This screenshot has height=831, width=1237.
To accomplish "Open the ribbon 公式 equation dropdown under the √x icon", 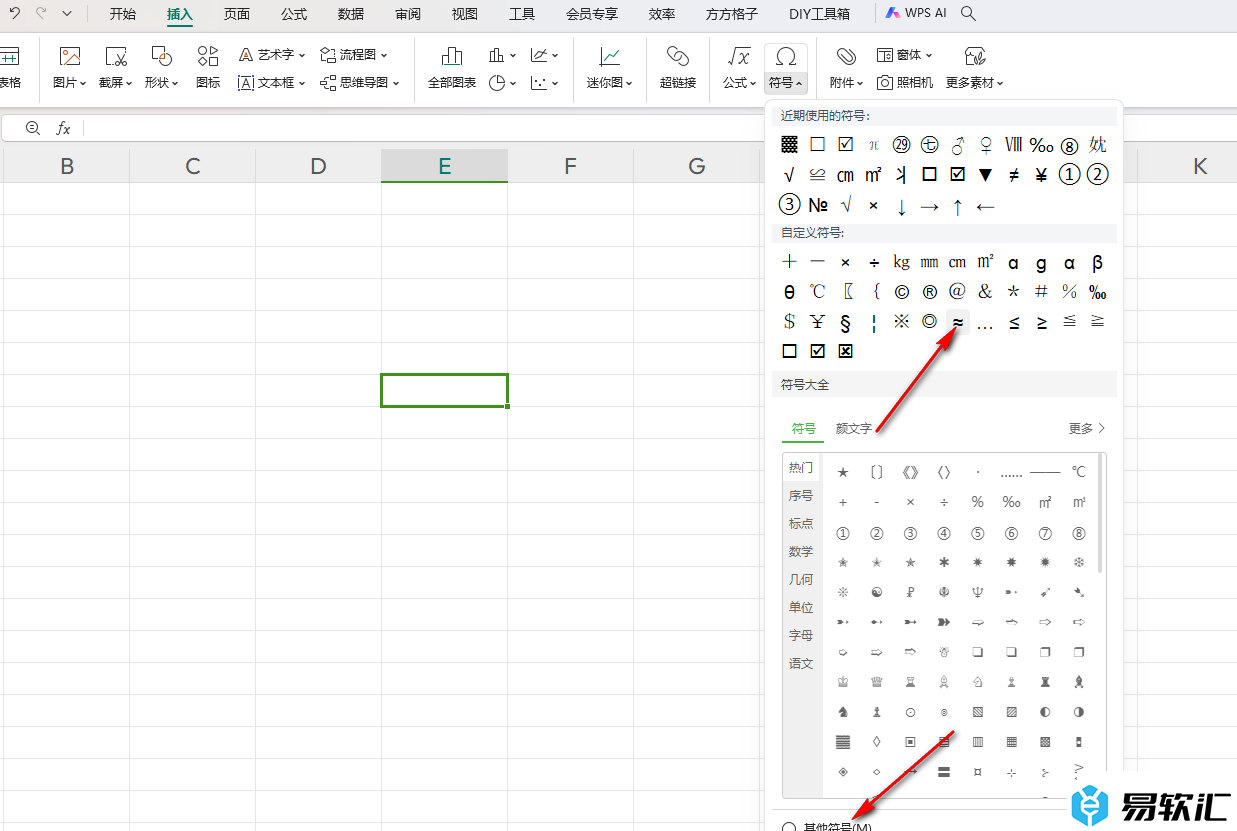I will pyautogui.click(x=739, y=83).
